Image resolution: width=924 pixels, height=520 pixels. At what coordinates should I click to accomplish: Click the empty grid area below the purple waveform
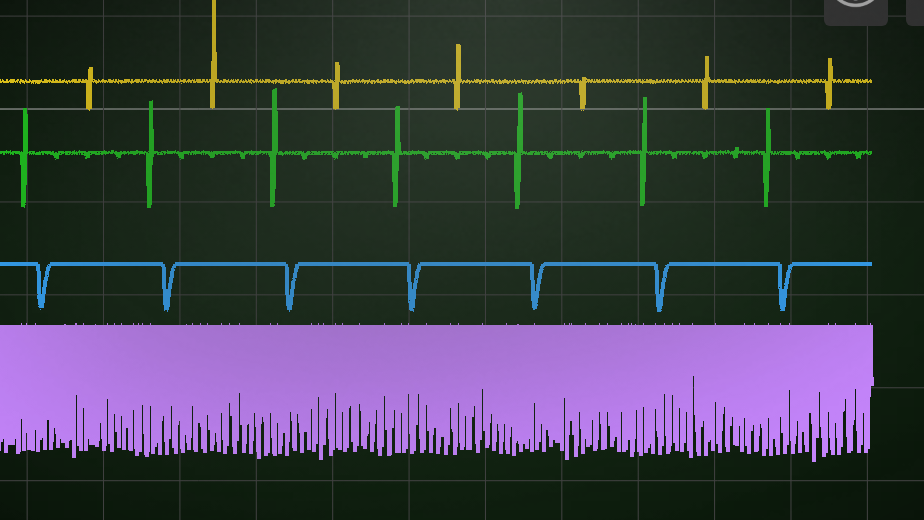[436, 490]
